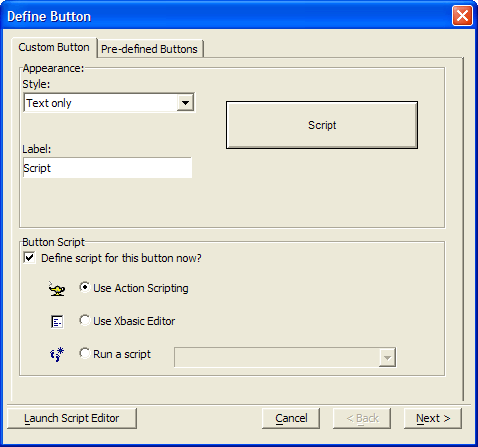Click the Back button
Image resolution: width=478 pixels, height=447 pixels.
362,418
